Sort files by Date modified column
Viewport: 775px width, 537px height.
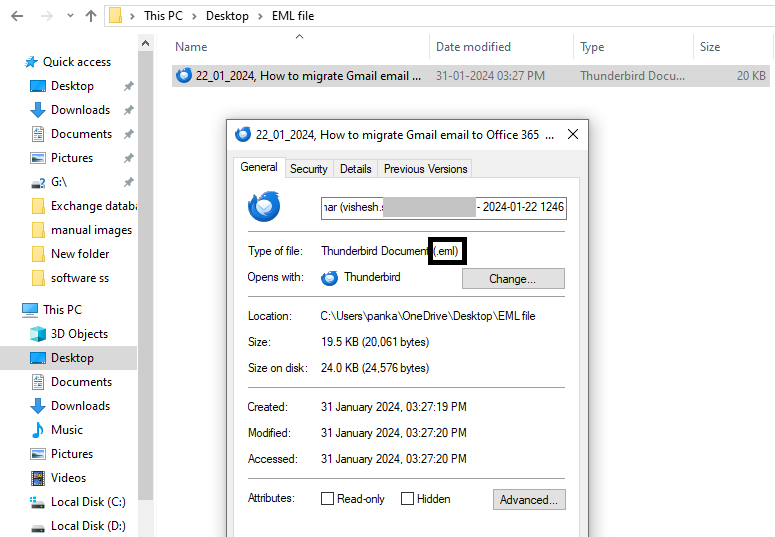473,47
